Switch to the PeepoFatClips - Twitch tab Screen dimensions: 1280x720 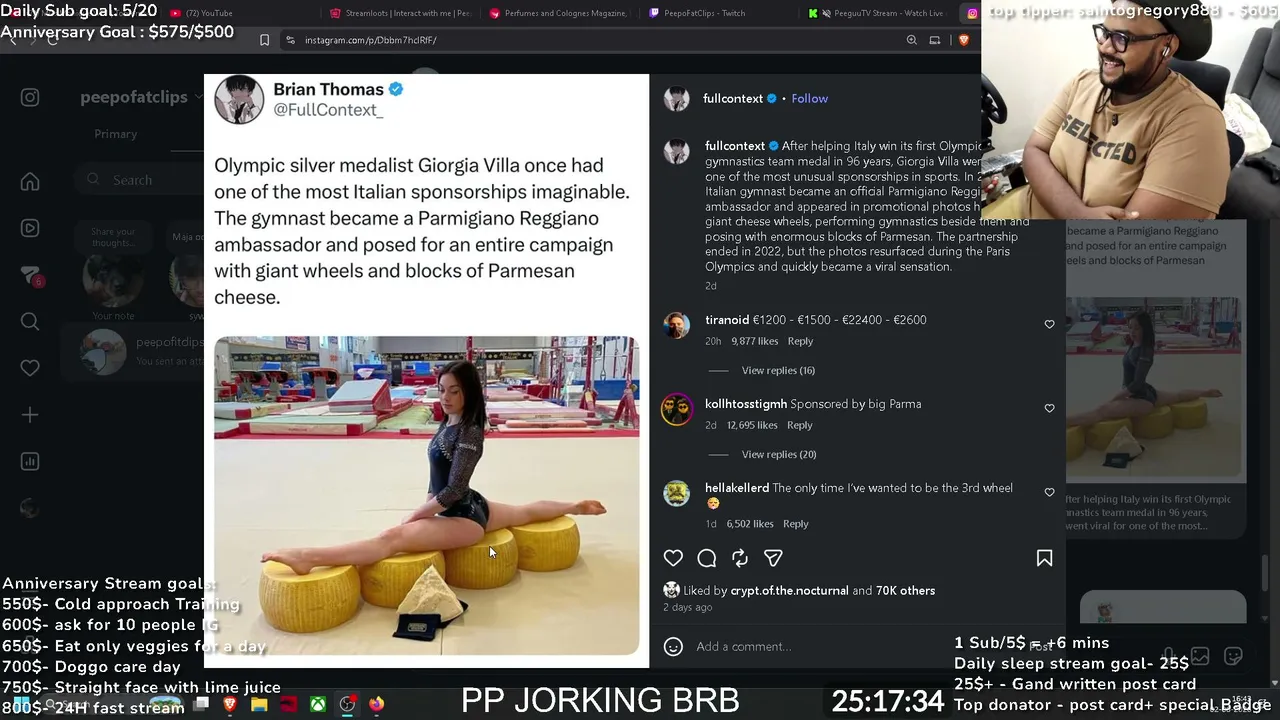tap(695, 13)
